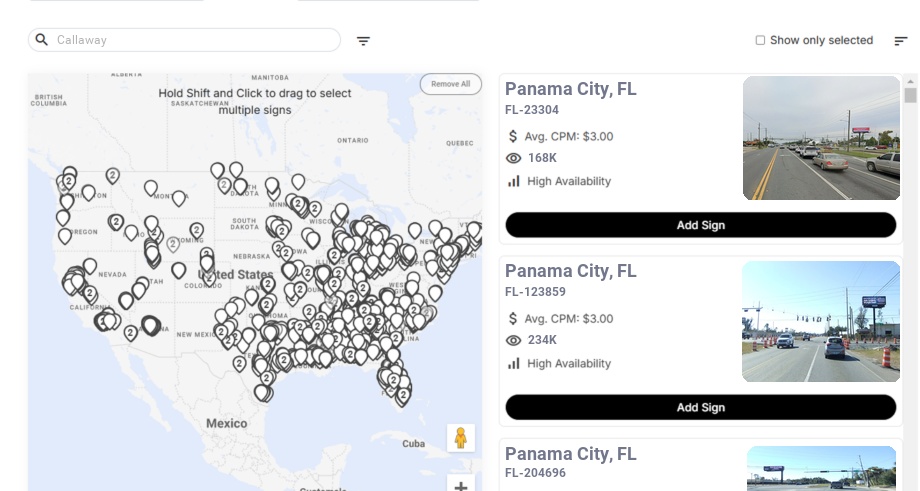This screenshot has height=491, width=920.
Task: Click the Remove All button on map
Action: [450, 84]
